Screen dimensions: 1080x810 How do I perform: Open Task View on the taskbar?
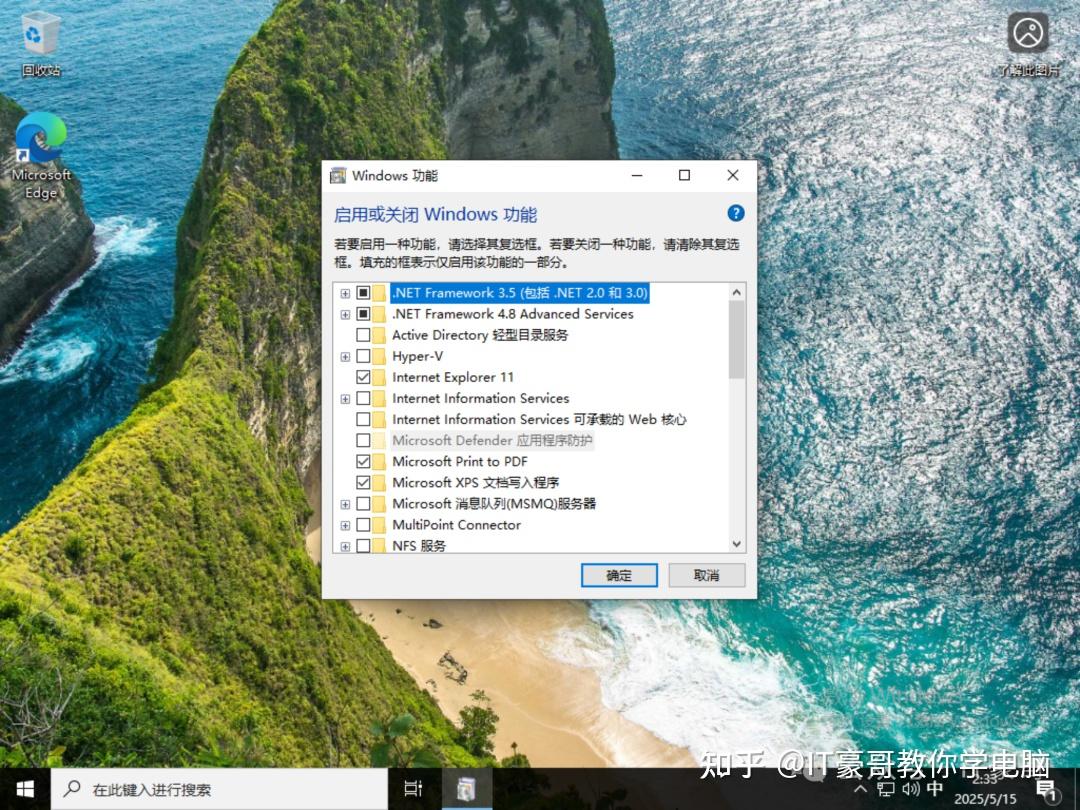pyautogui.click(x=413, y=789)
